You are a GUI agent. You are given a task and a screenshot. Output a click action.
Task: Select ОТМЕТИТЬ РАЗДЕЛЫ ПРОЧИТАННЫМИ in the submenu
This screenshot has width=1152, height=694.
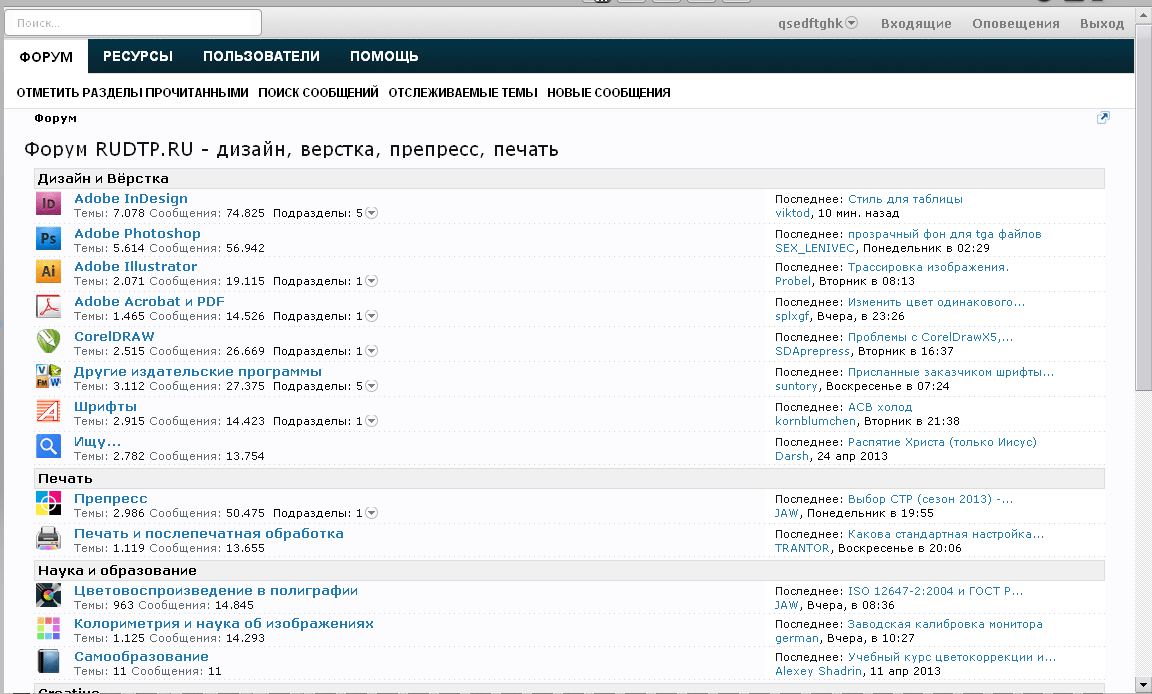click(x=132, y=93)
